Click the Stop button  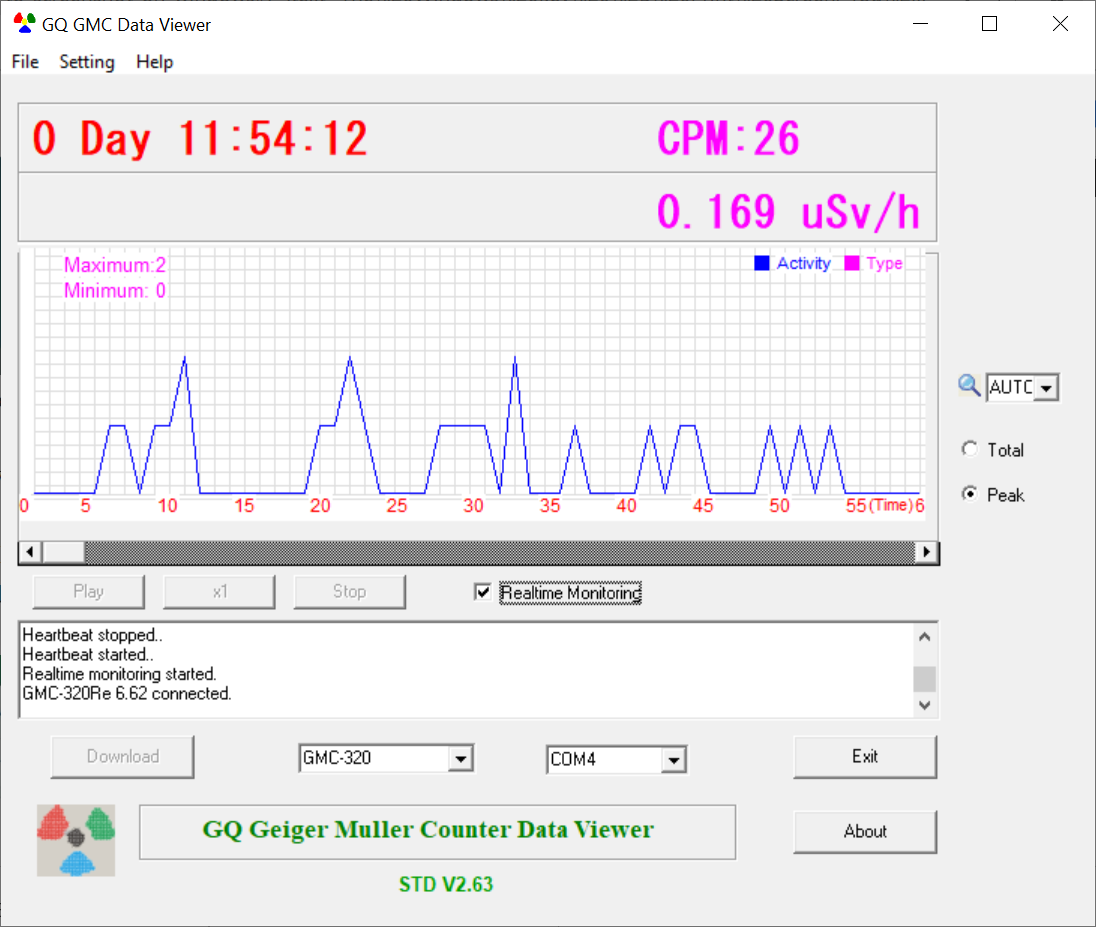click(x=349, y=591)
